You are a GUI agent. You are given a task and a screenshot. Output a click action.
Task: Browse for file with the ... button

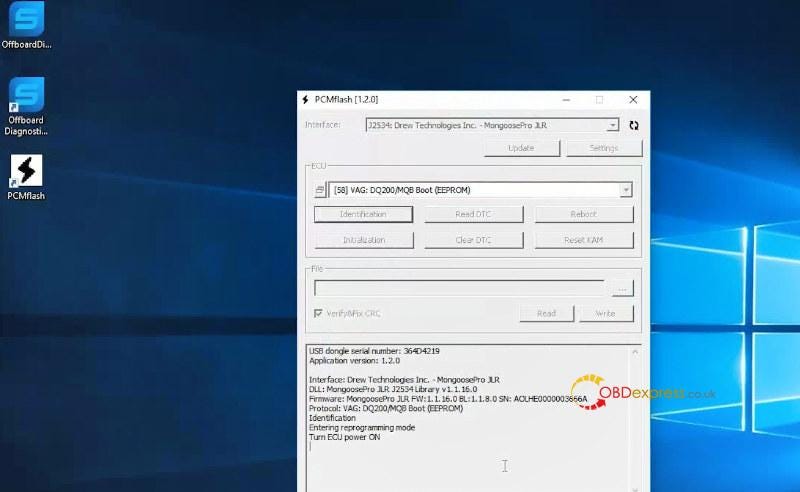click(x=622, y=288)
